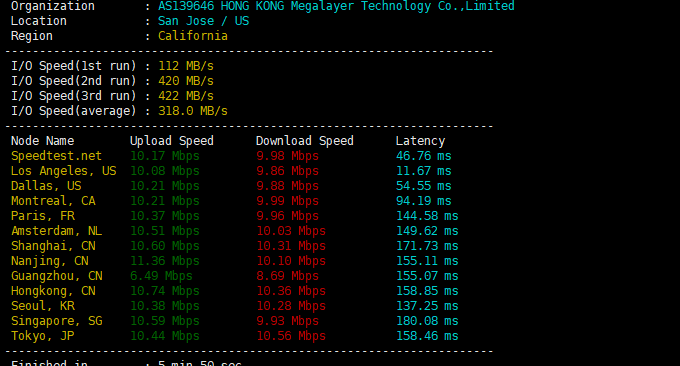Click the Tokyo, JP node name
Viewport: 680px width, 366px height.
(42, 336)
